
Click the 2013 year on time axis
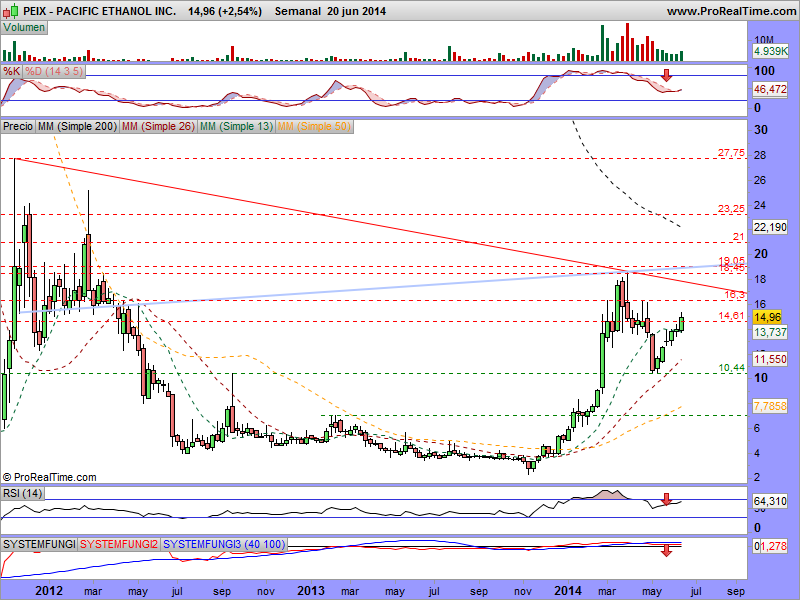coord(311,591)
